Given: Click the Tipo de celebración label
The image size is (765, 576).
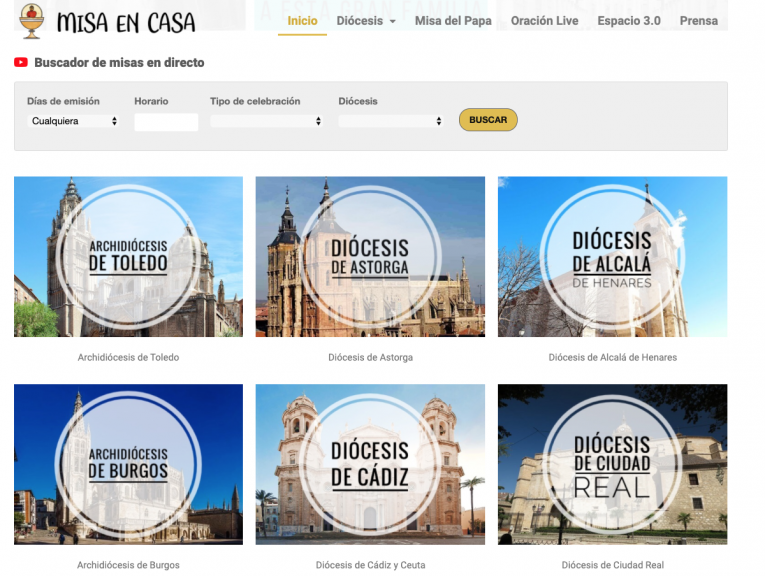Looking at the screenshot, I should 255,101.
